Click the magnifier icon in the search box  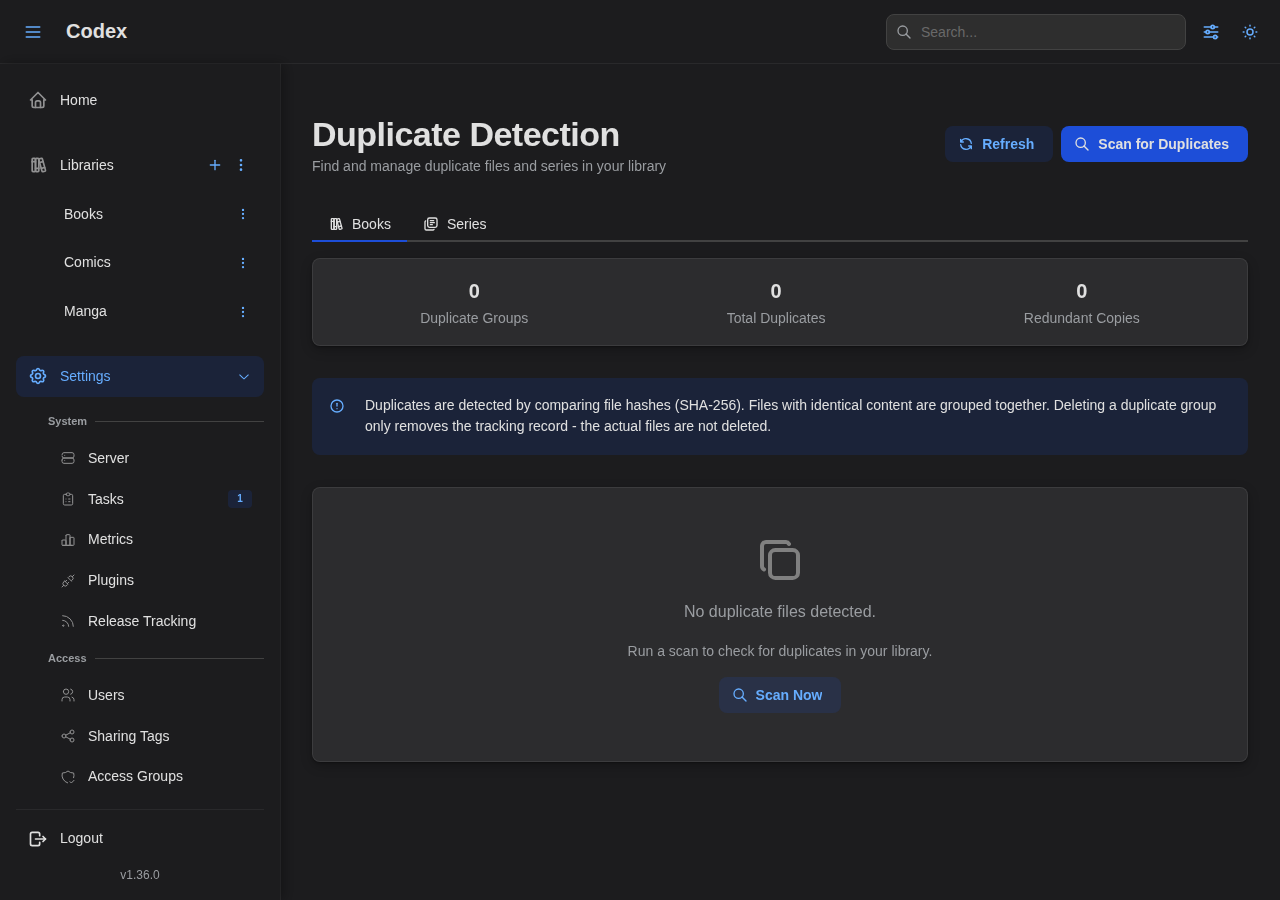point(904,32)
